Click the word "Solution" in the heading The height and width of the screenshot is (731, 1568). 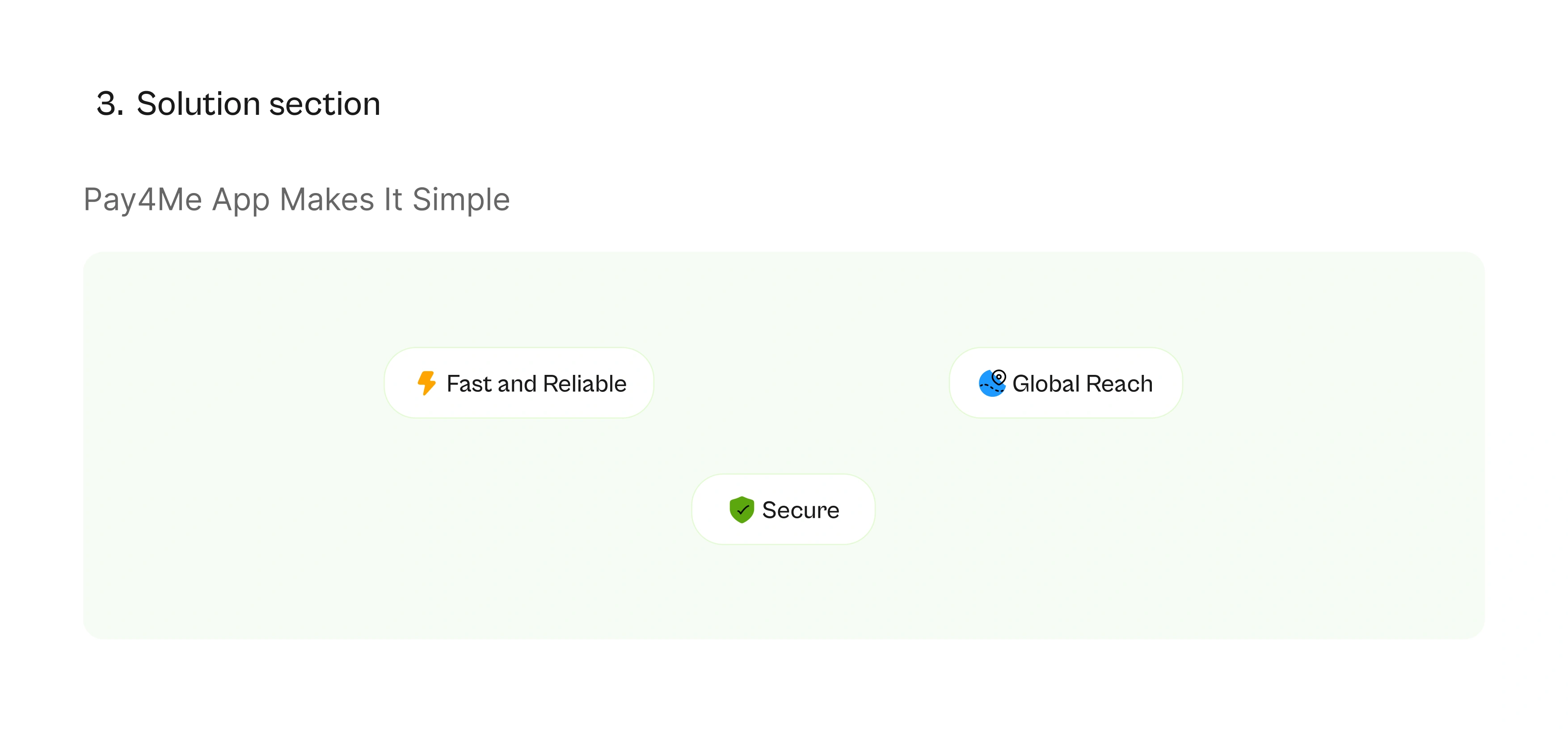coord(198,104)
